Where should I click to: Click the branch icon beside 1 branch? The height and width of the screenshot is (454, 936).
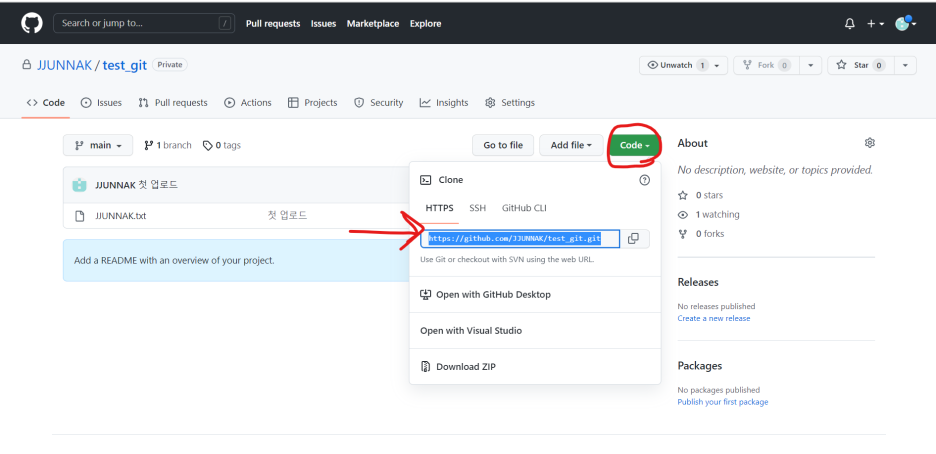[x=149, y=146]
